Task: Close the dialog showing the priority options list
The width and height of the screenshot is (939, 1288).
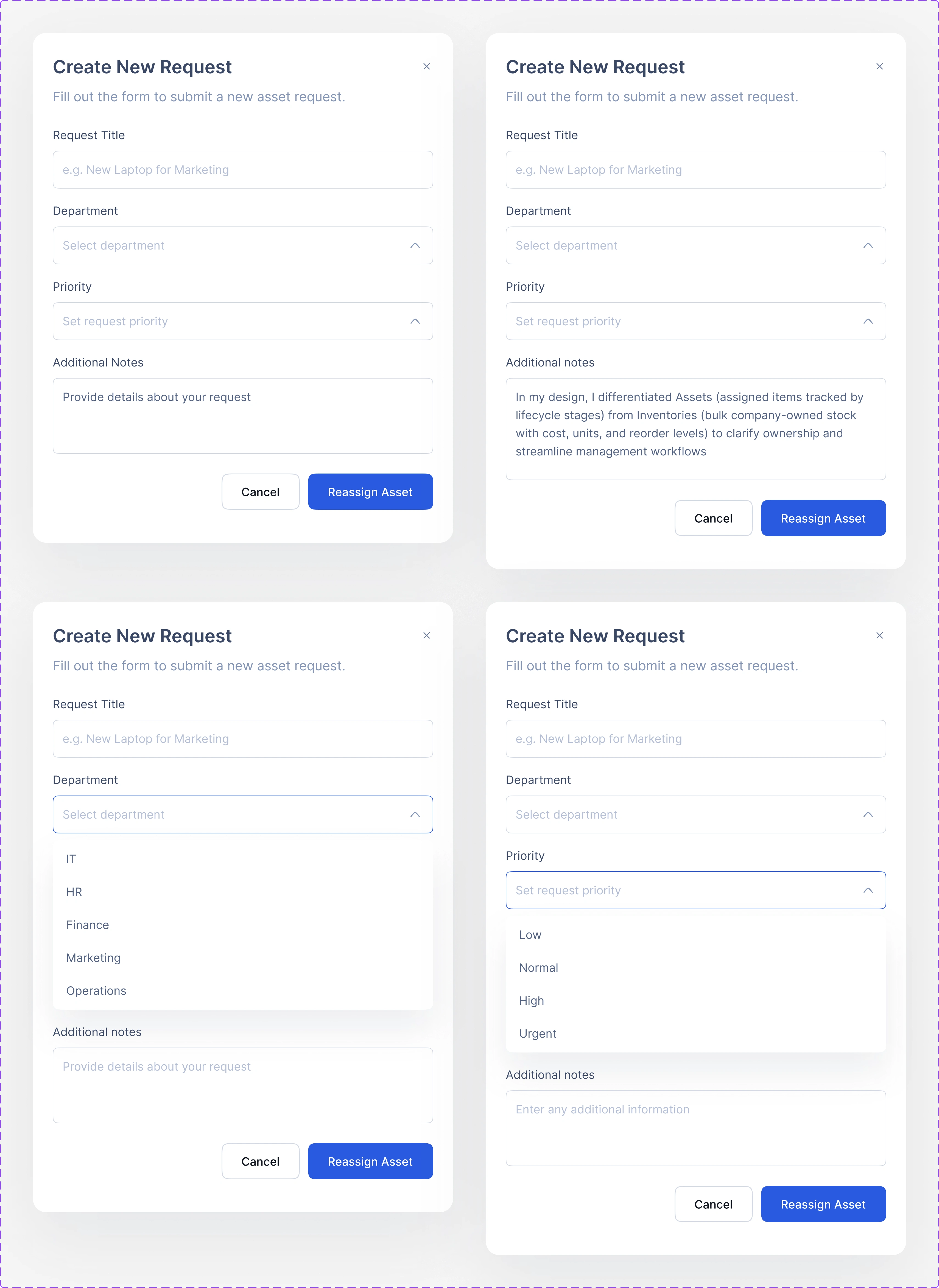Action: coord(879,635)
